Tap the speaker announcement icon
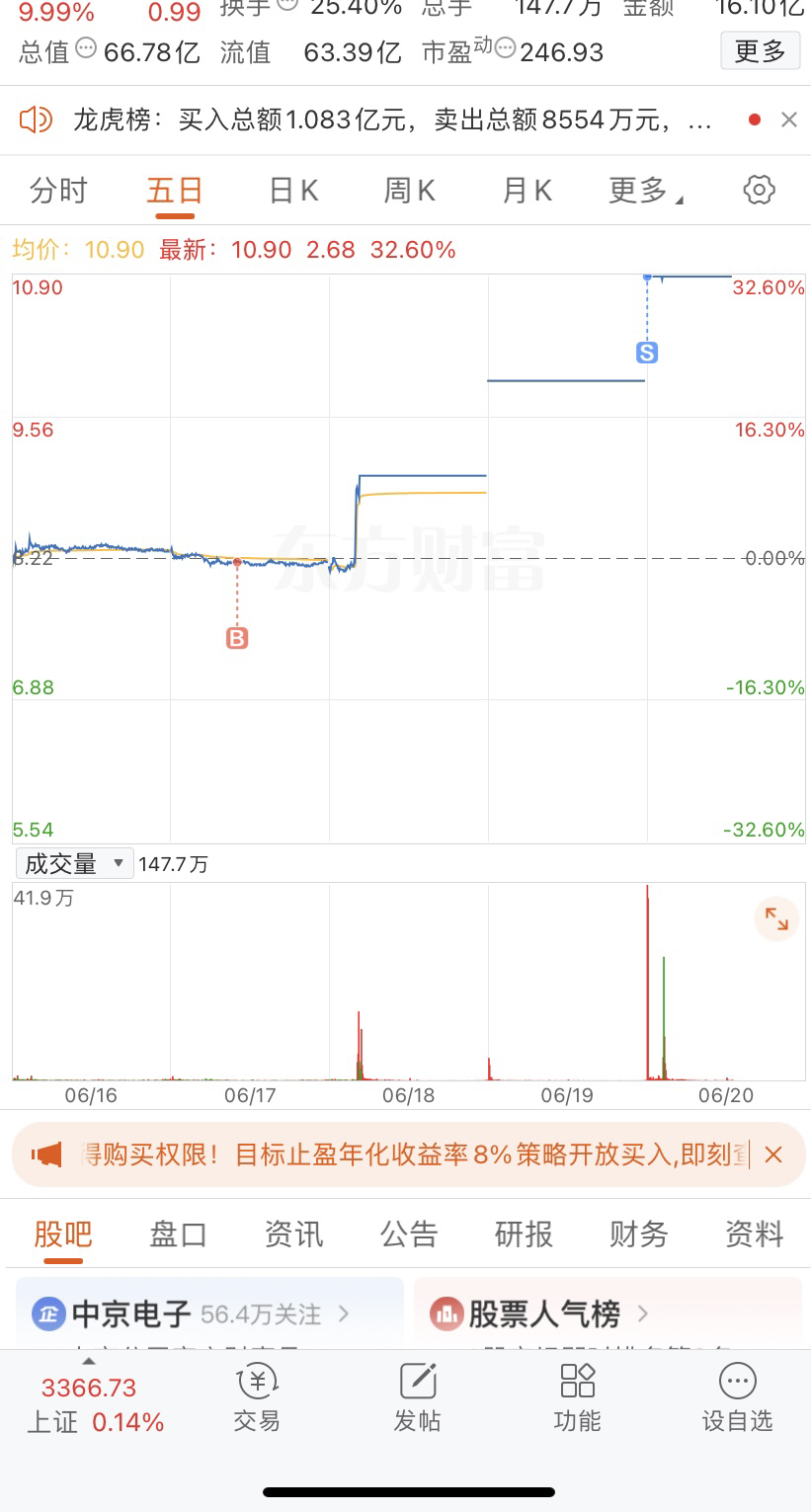This screenshot has width=811, height=1512. [x=36, y=120]
